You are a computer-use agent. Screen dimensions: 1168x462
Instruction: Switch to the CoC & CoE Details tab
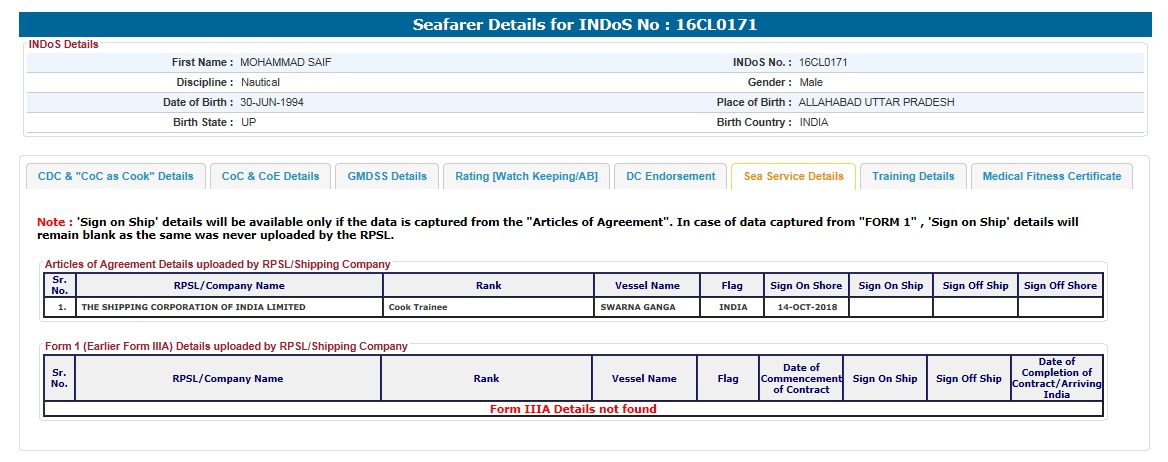[270, 176]
